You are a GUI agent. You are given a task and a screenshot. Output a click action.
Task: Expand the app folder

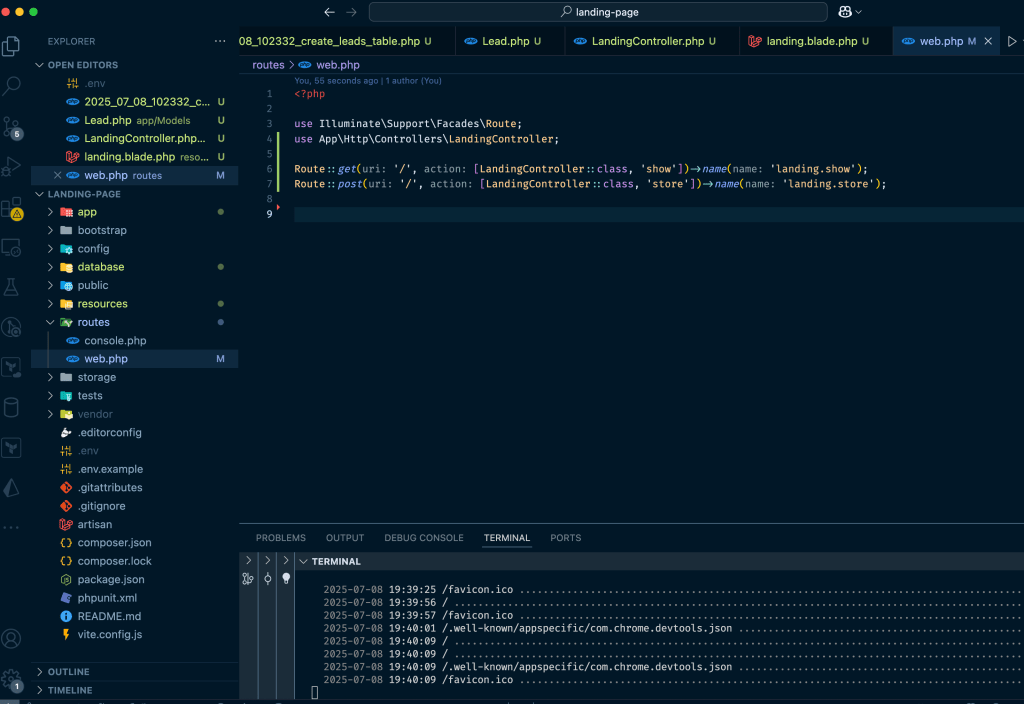tap(87, 212)
